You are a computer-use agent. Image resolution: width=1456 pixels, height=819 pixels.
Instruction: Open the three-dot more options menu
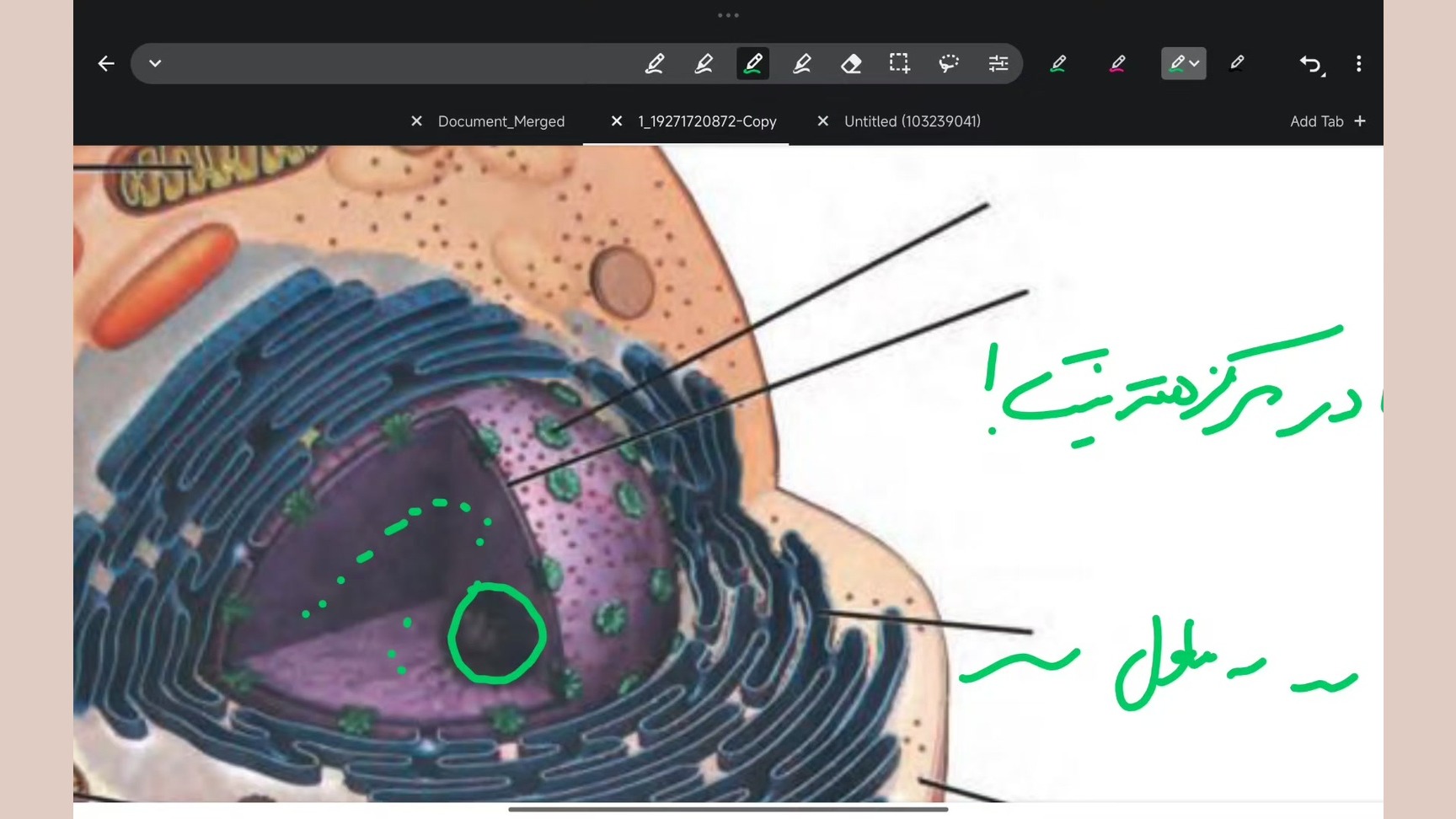point(1358,63)
